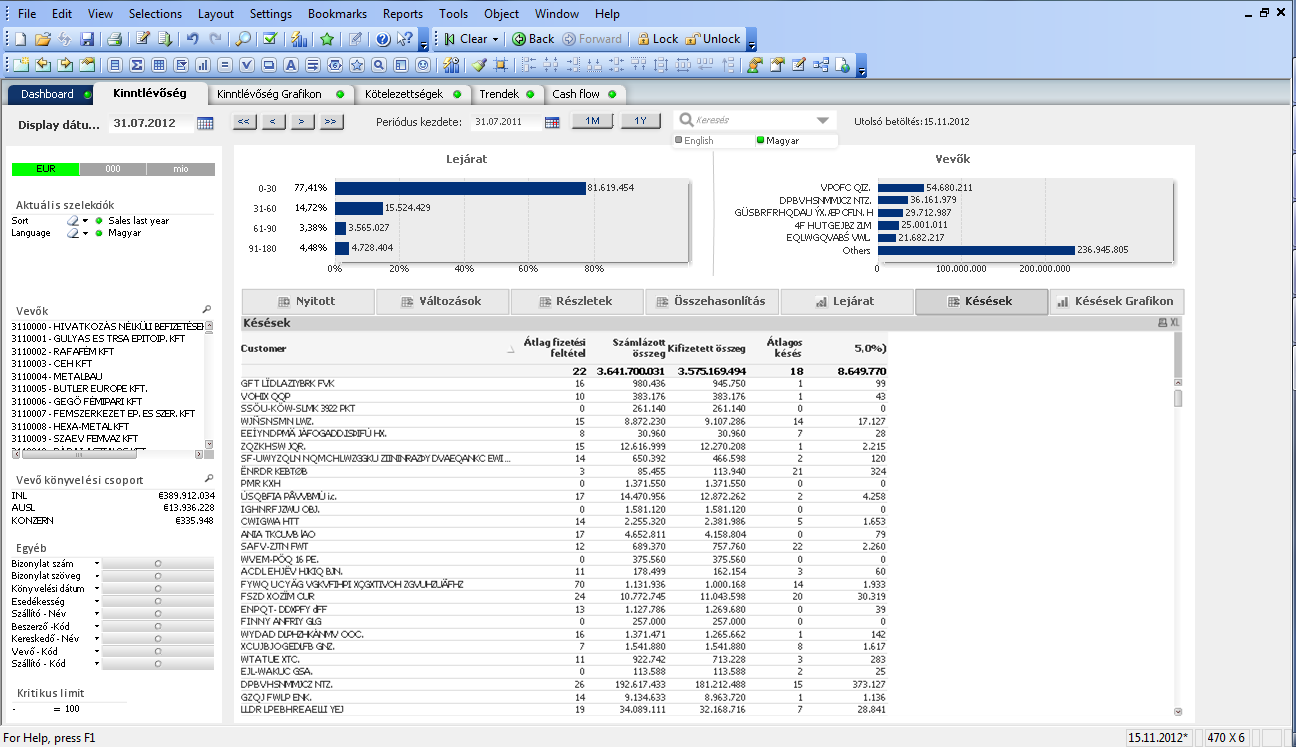Open the Keresés search dropdown arrow
Screen dimensions: 1296x747
point(823,121)
